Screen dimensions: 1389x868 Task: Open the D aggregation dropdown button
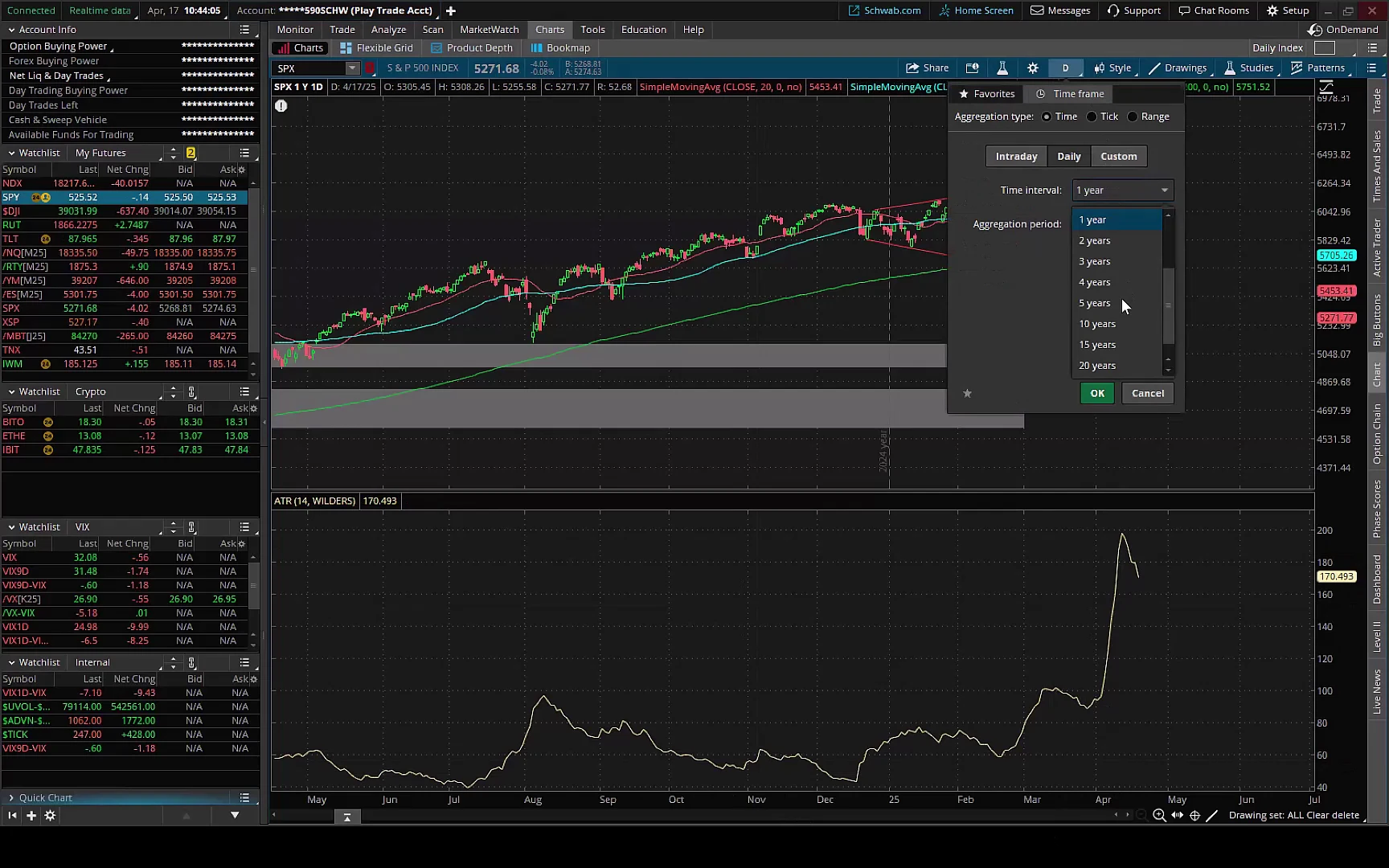tap(1066, 68)
